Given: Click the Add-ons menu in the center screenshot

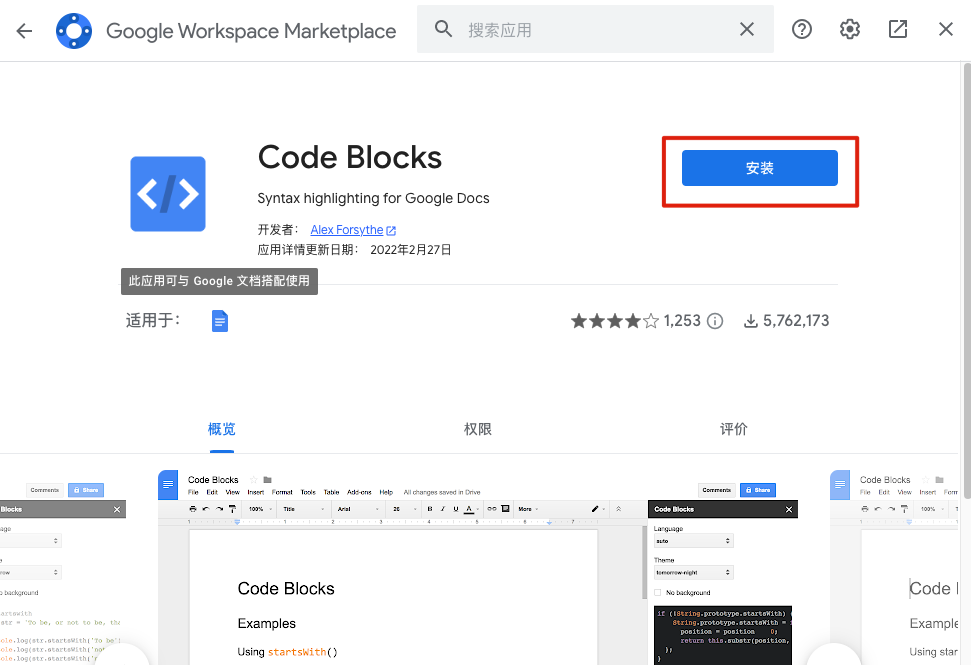Looking at the screenshot, I should coord(359,492).
